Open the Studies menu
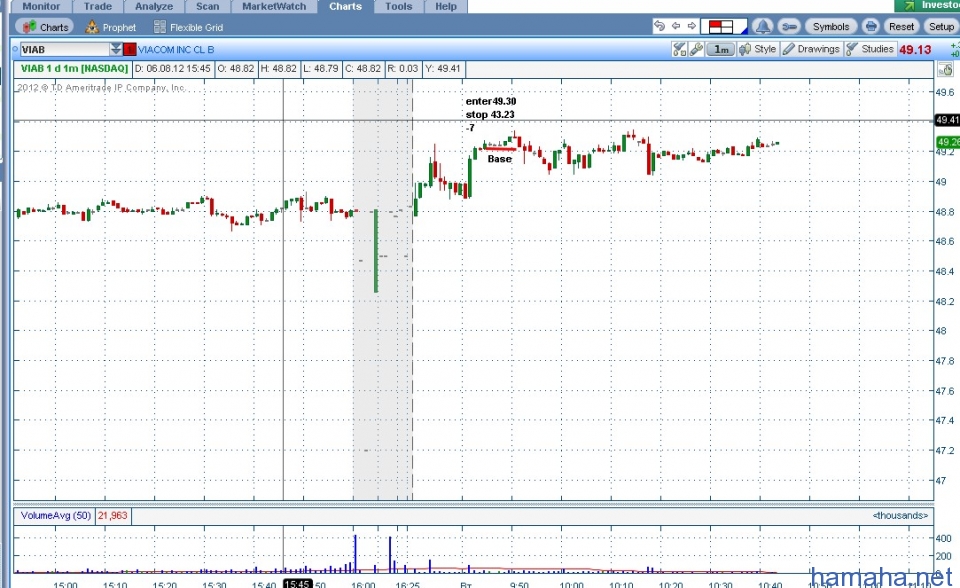960x588 pixels. click(x=870, y=49)
